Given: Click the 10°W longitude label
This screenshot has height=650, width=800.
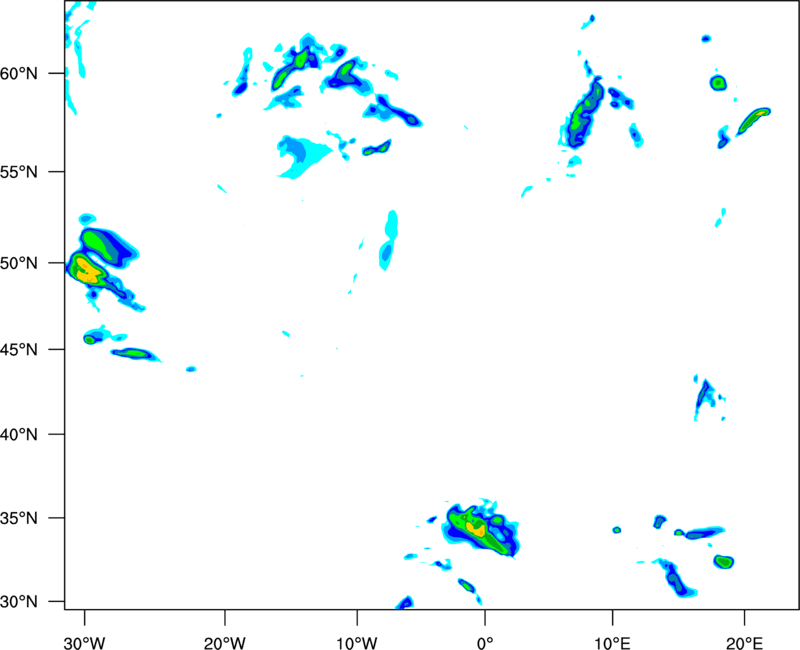Looking at the screenshot, I should pyautogui.click(x=357, y=643).
